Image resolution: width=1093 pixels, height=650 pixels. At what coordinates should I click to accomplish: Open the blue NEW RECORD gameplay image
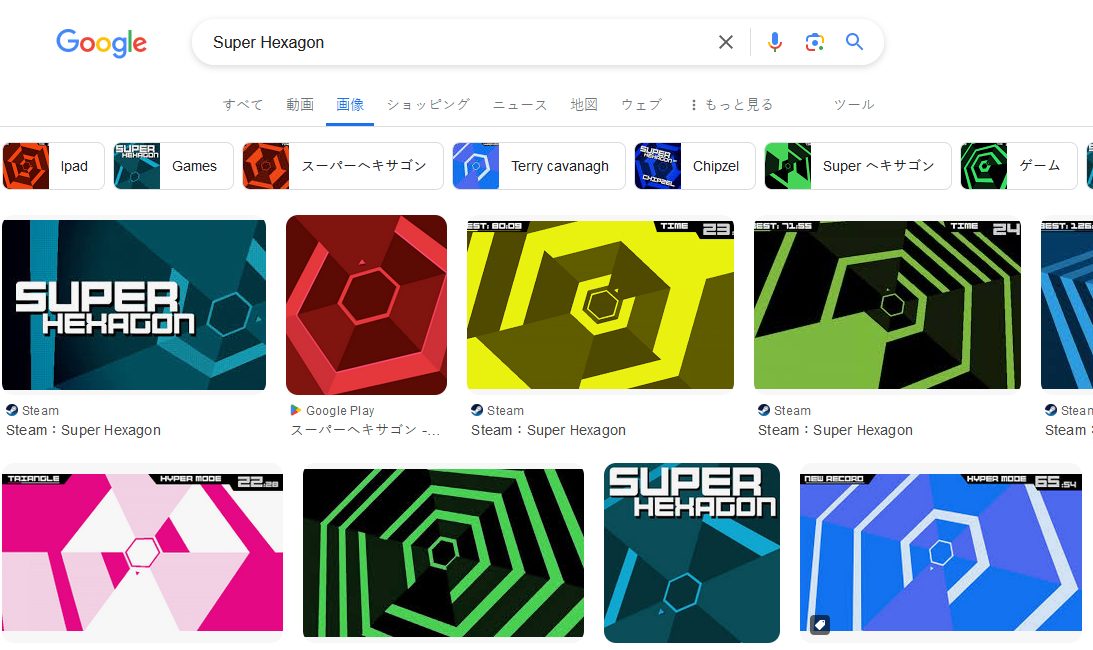[941, 552]
